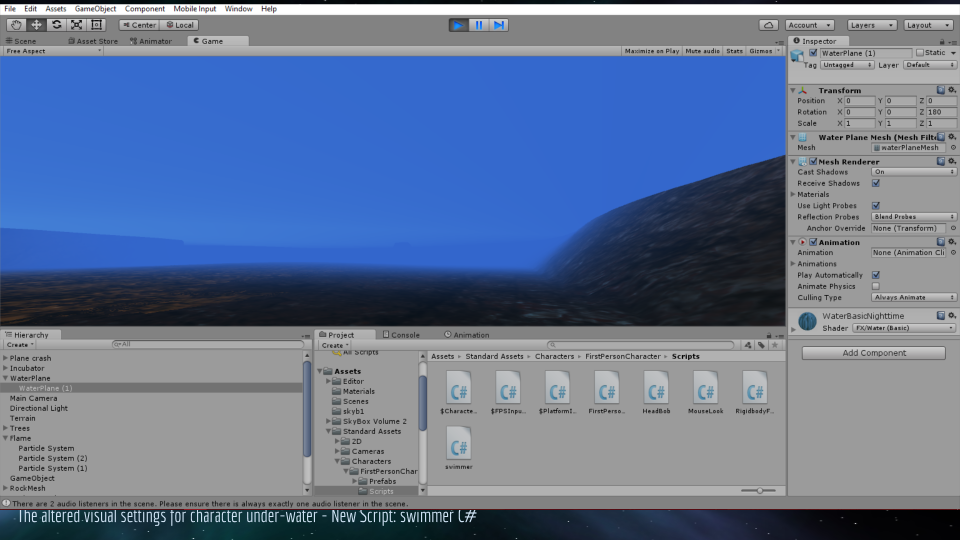This screenshot has height=540, width=960.
Task: Open the Culling Type dropdown
Action: click(x=913, y=297)
